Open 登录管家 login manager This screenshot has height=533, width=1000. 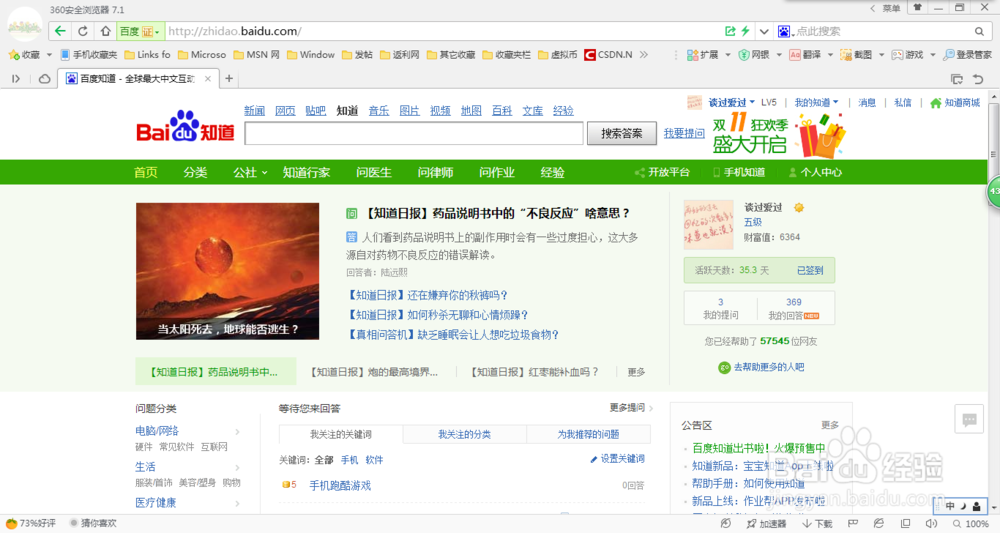pyautogui.click(x=967, y=55)
